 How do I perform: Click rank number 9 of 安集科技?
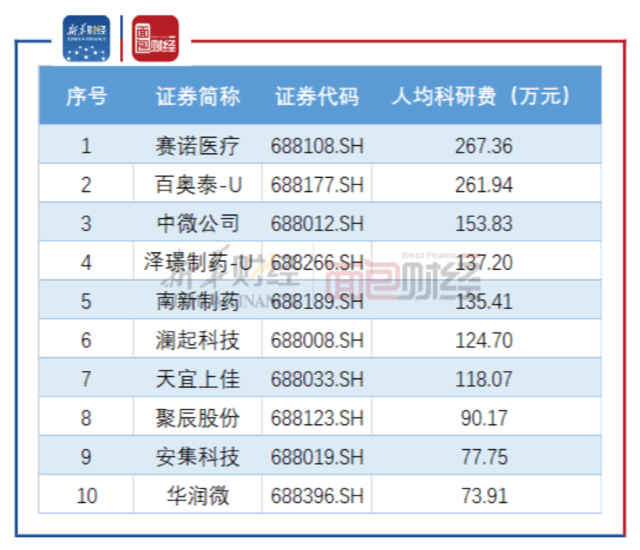(x=86, y=457)
